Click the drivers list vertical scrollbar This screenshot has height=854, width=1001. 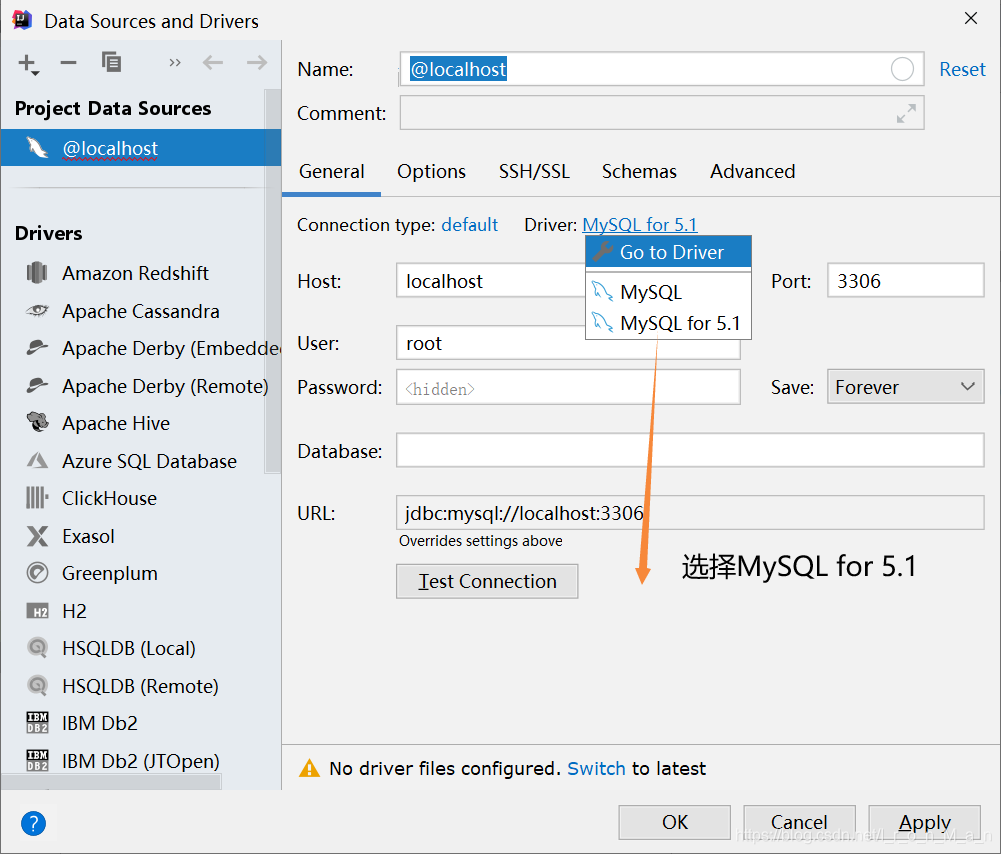tap(273, 281)
